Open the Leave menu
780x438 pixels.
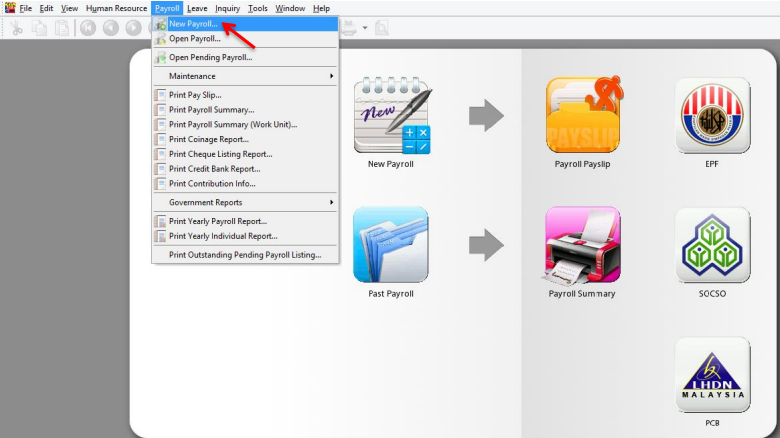tap(198, 8)
